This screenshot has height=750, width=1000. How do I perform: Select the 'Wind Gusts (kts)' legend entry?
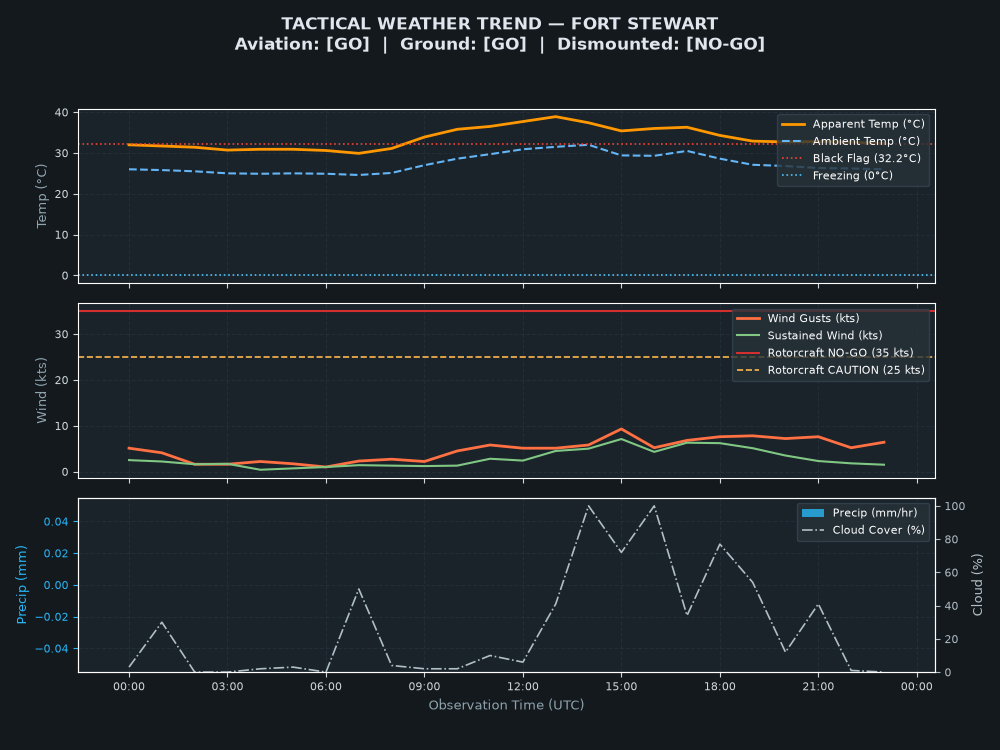pos(798,318)
